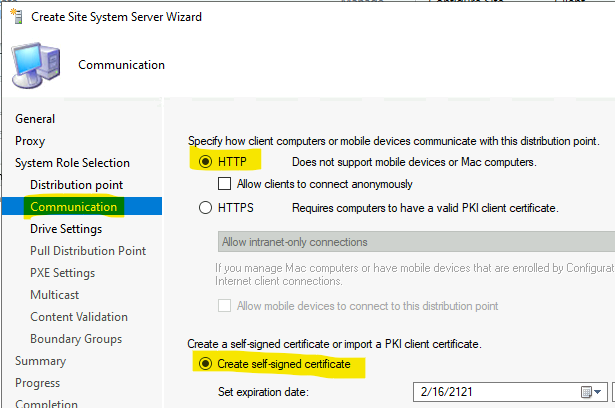
Task: Select System Role Selection step
Action: pos(72,163)
